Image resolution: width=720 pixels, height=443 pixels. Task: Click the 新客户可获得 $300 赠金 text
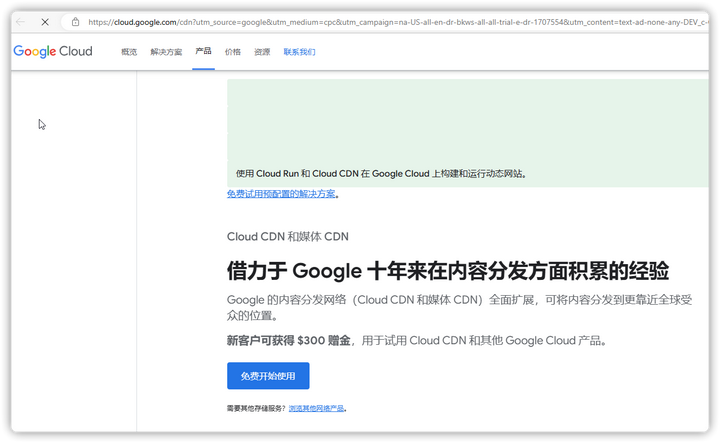[289, 341]
